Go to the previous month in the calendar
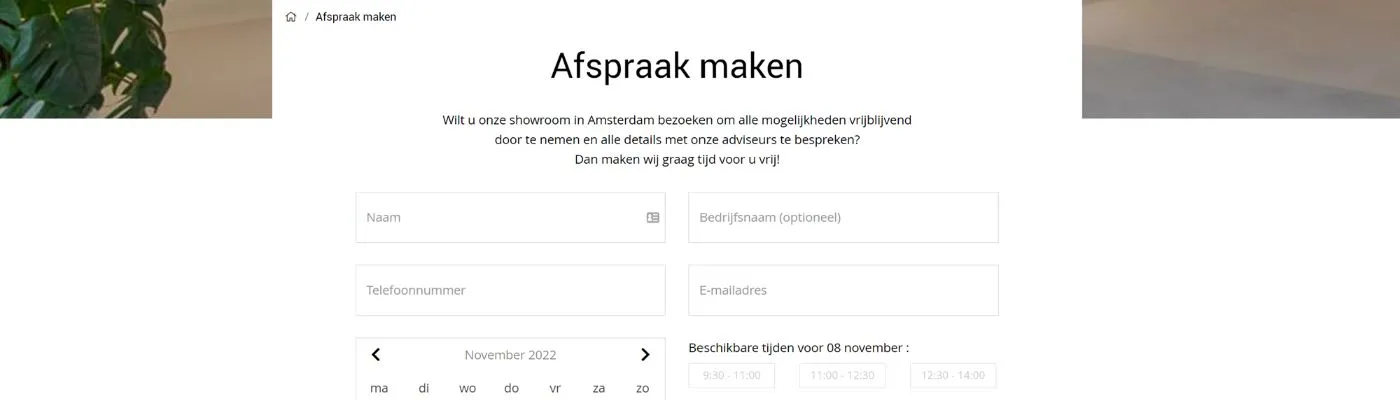Image resolution: width=1400 pixels, height=400 pixels. (376, 355)
